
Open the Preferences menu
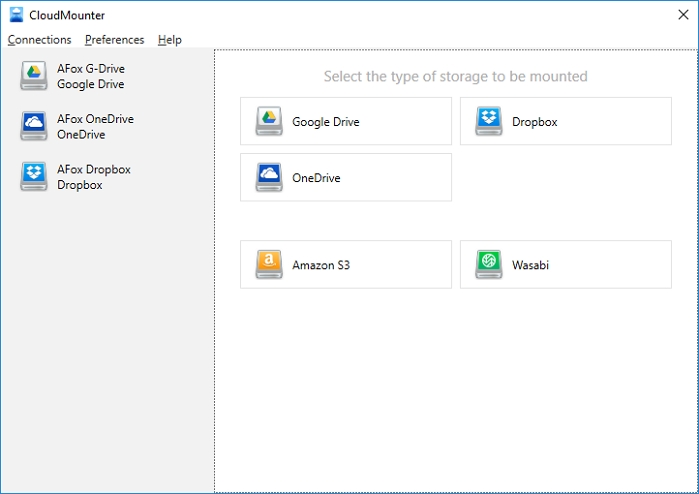click(x=115, y=40)
